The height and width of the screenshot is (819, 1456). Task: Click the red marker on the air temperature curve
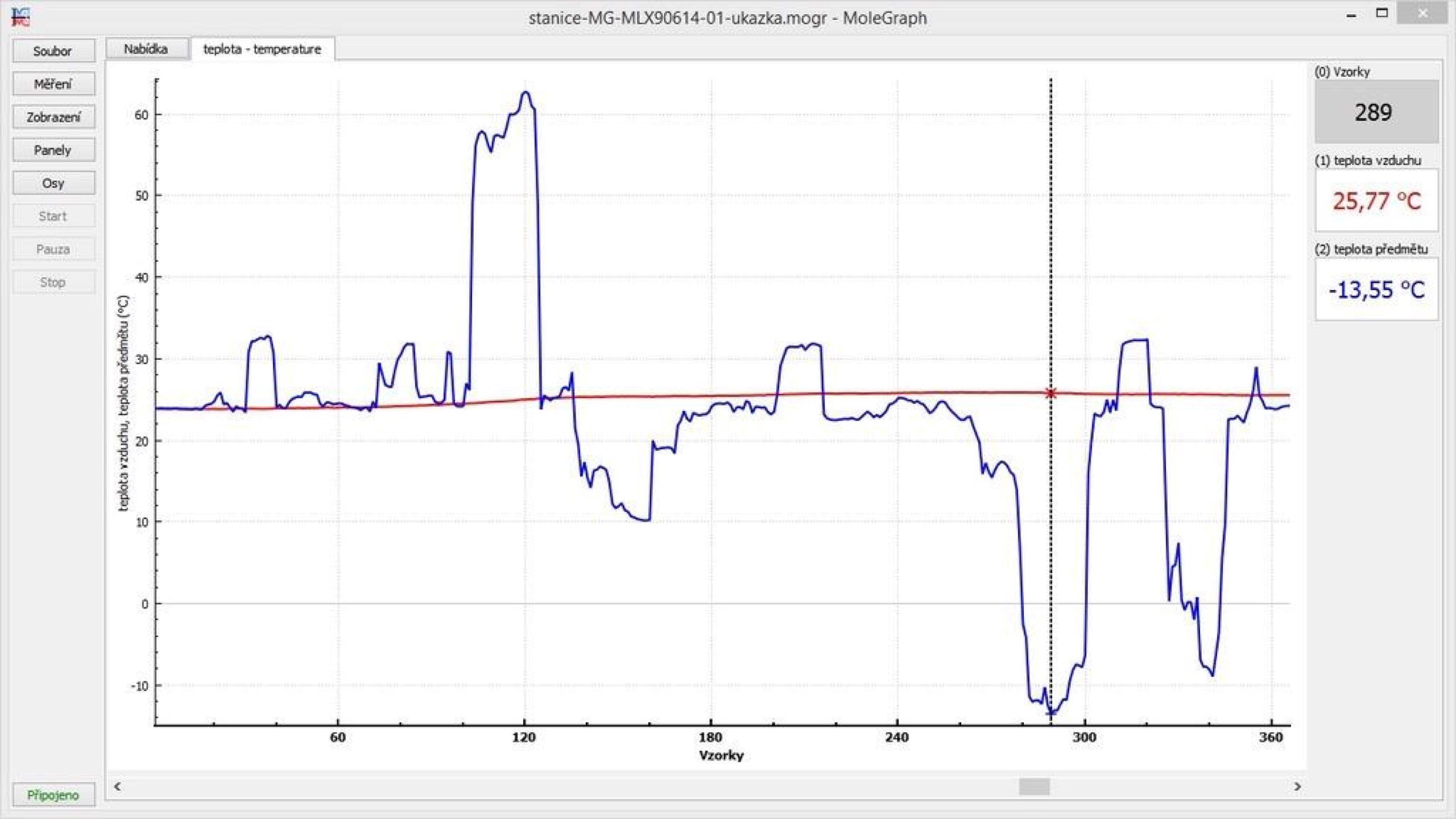click(x=1050, y=393)
